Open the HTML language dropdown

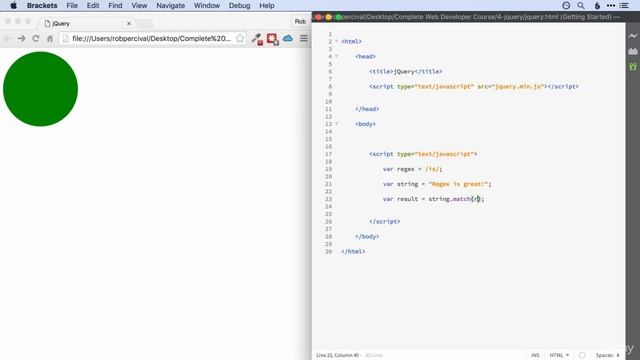click(559, 356)
